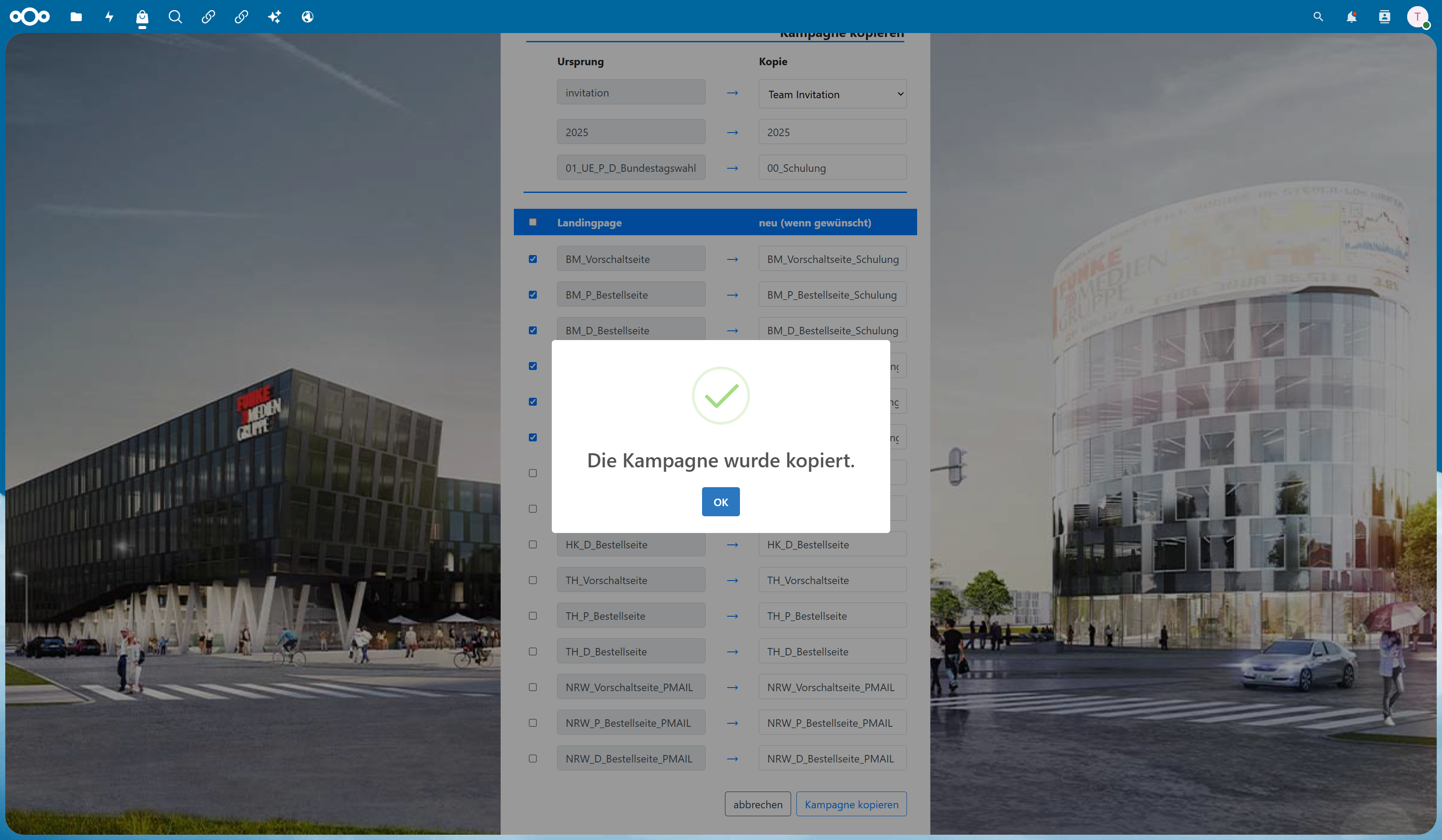Open the Activity lightning bolt icon
Viewport: 1442px width, 840px height.
[x=109, y=17]
